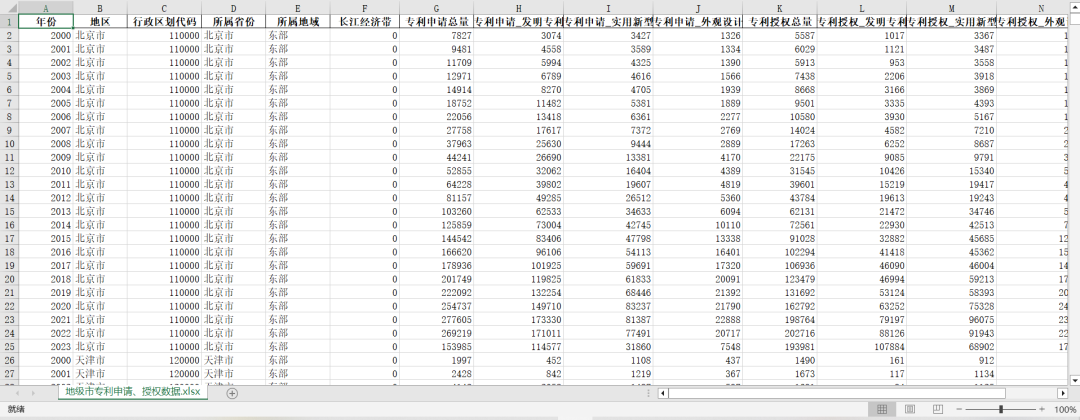Select the cell with value 22888
This screenshot has height=420, width=1080.
click(698, 319)
